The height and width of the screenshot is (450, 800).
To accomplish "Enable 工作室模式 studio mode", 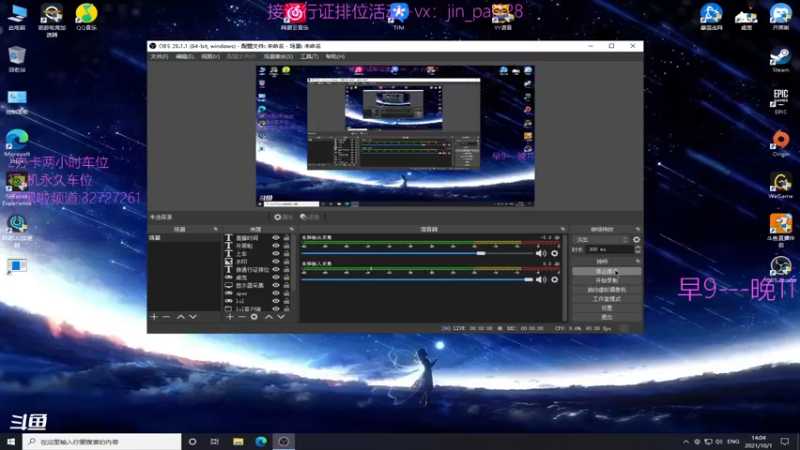I will click(607, 299).
